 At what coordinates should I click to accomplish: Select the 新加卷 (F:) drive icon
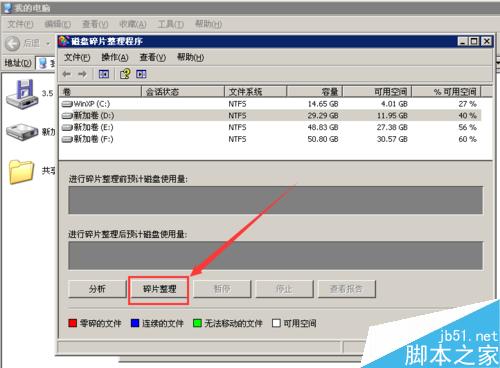coord(67,139)
